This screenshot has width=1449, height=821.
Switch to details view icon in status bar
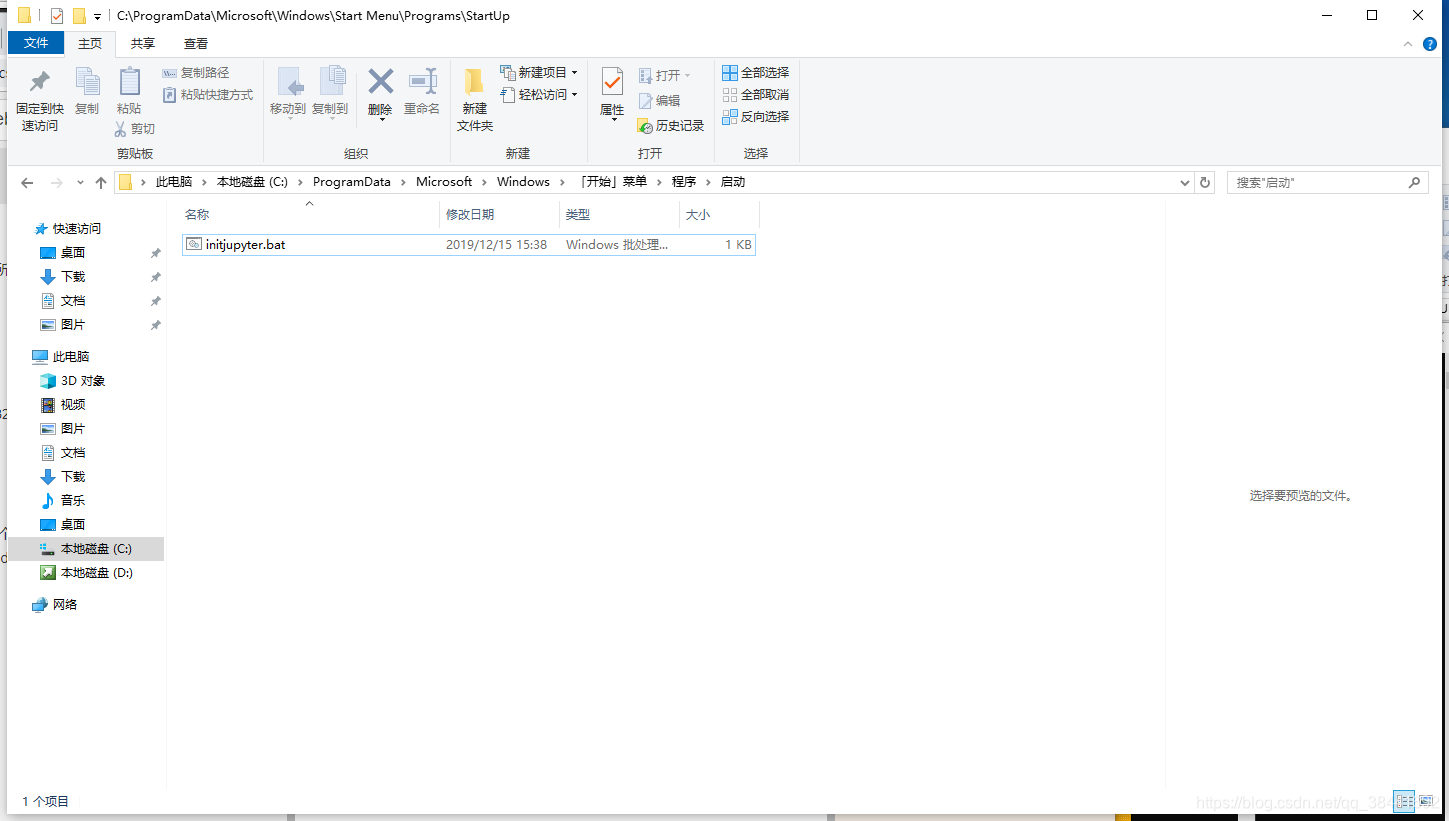pos(1404,802)
